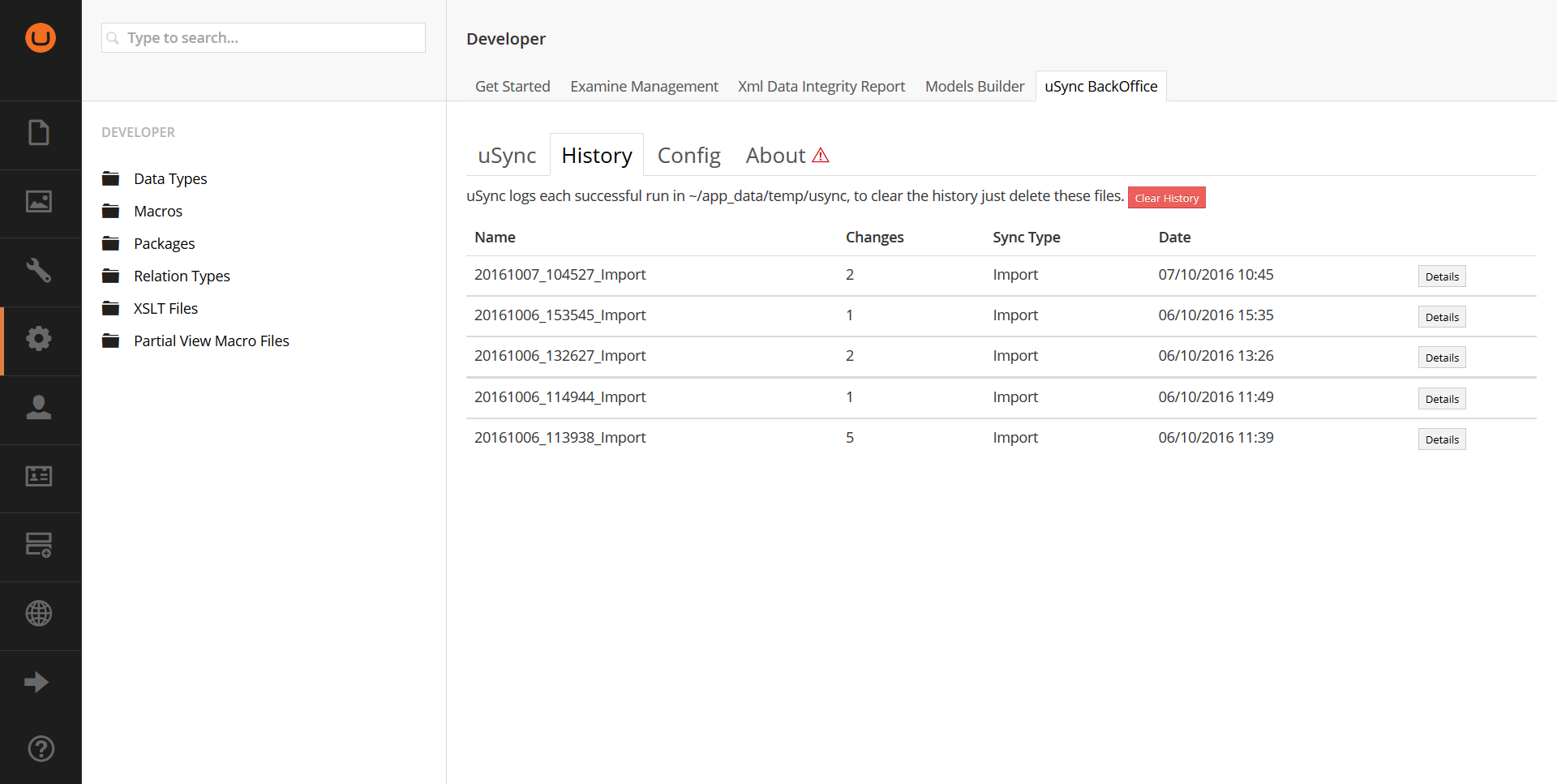The height and width of the screenshot is (784, 1557).
Task: View Details for 20161006_132627_Import
Action: pos(1442,358)
